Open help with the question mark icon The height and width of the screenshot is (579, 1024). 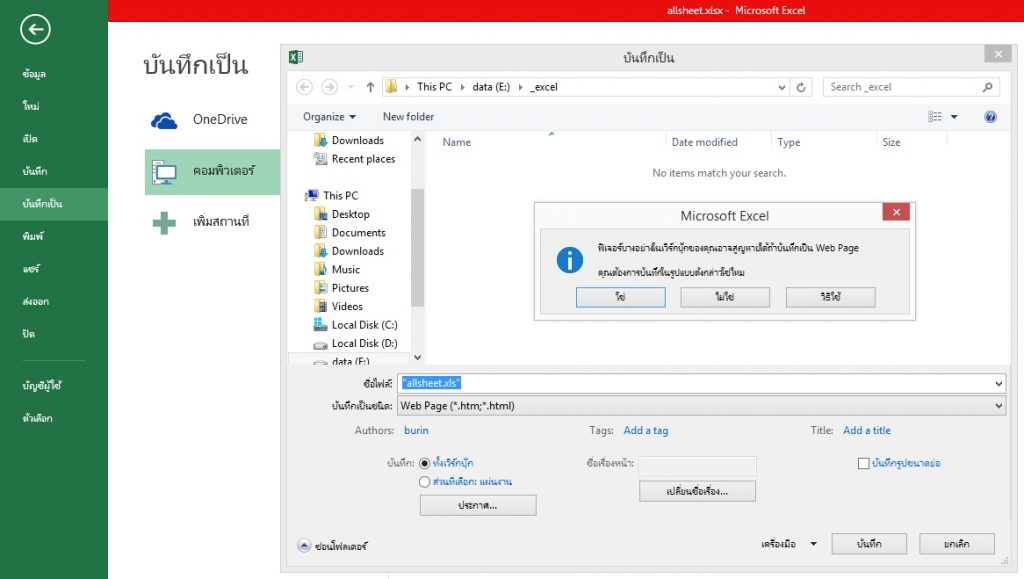tap(990, 117)
